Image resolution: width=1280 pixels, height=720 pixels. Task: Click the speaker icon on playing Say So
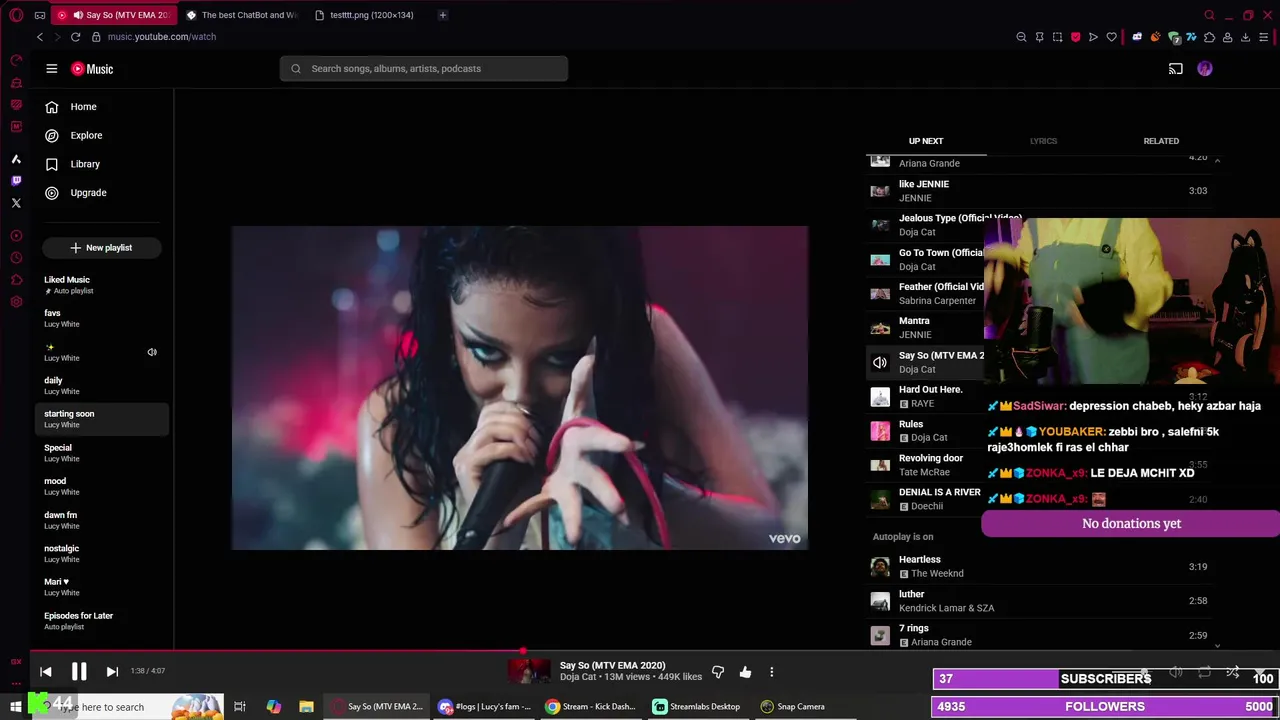point(880,363)
